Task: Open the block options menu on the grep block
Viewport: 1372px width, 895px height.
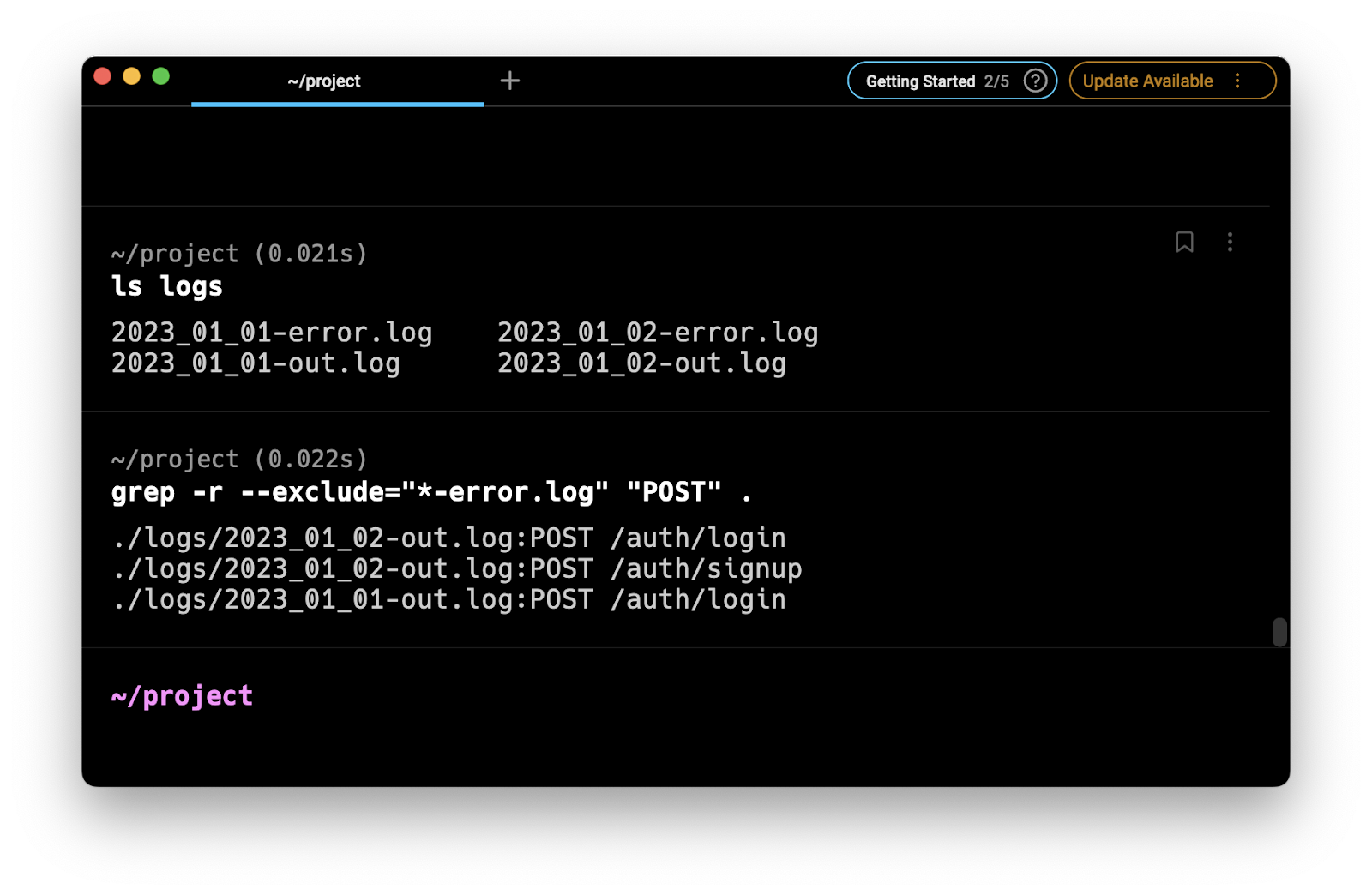Action: [x=1231, y=449]
